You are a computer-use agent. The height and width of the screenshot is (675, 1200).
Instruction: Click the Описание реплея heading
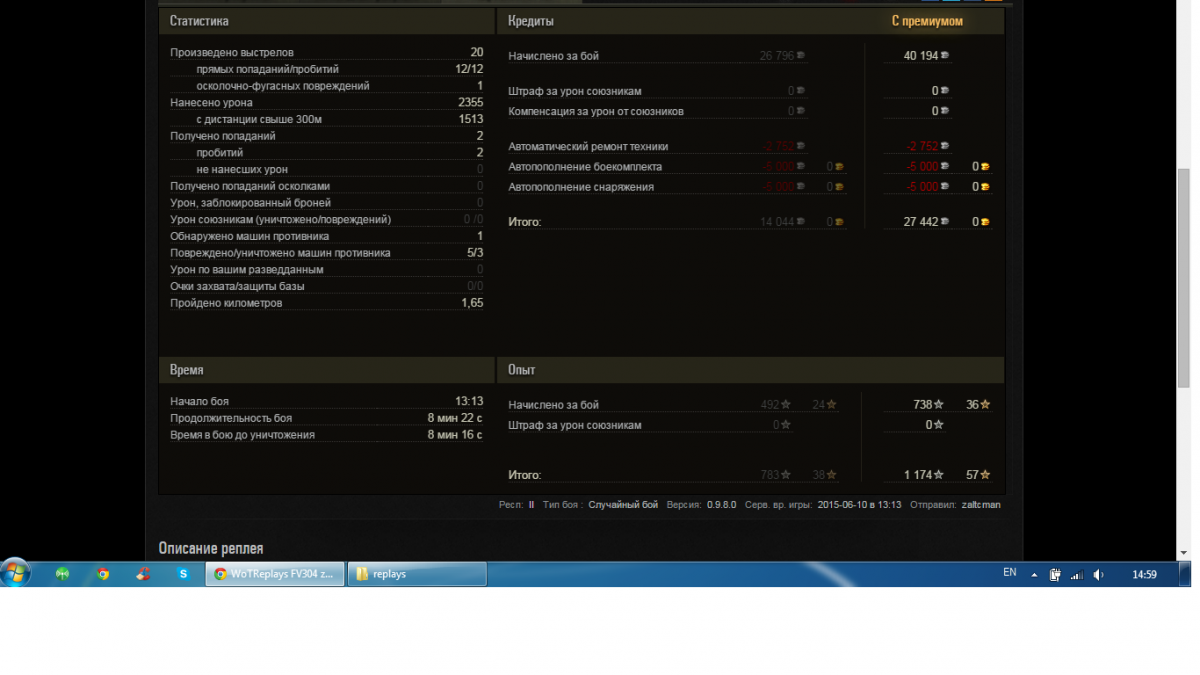click(211, 548)
